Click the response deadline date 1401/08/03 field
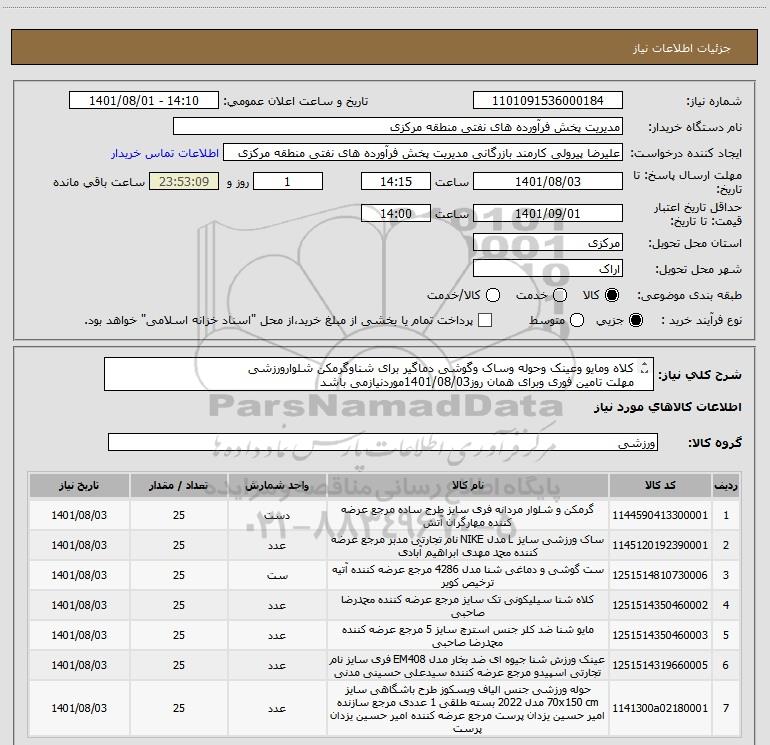The image size is (770, 745). [x=546, y=184]
